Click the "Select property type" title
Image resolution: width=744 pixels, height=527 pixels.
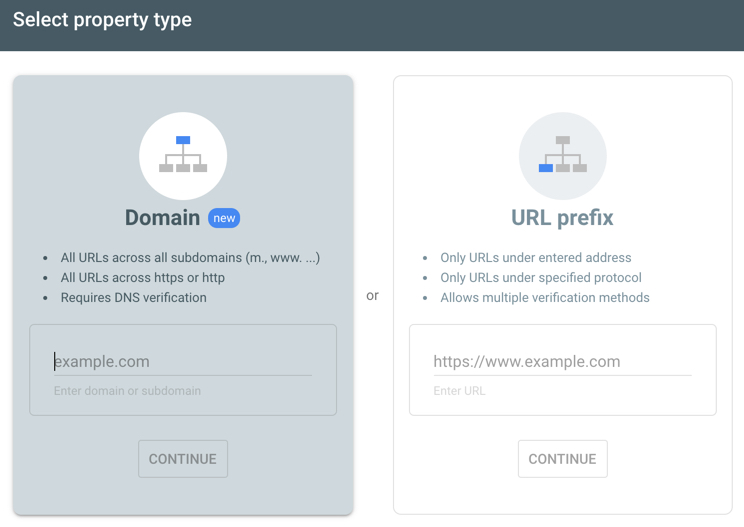tap(102, 20)
